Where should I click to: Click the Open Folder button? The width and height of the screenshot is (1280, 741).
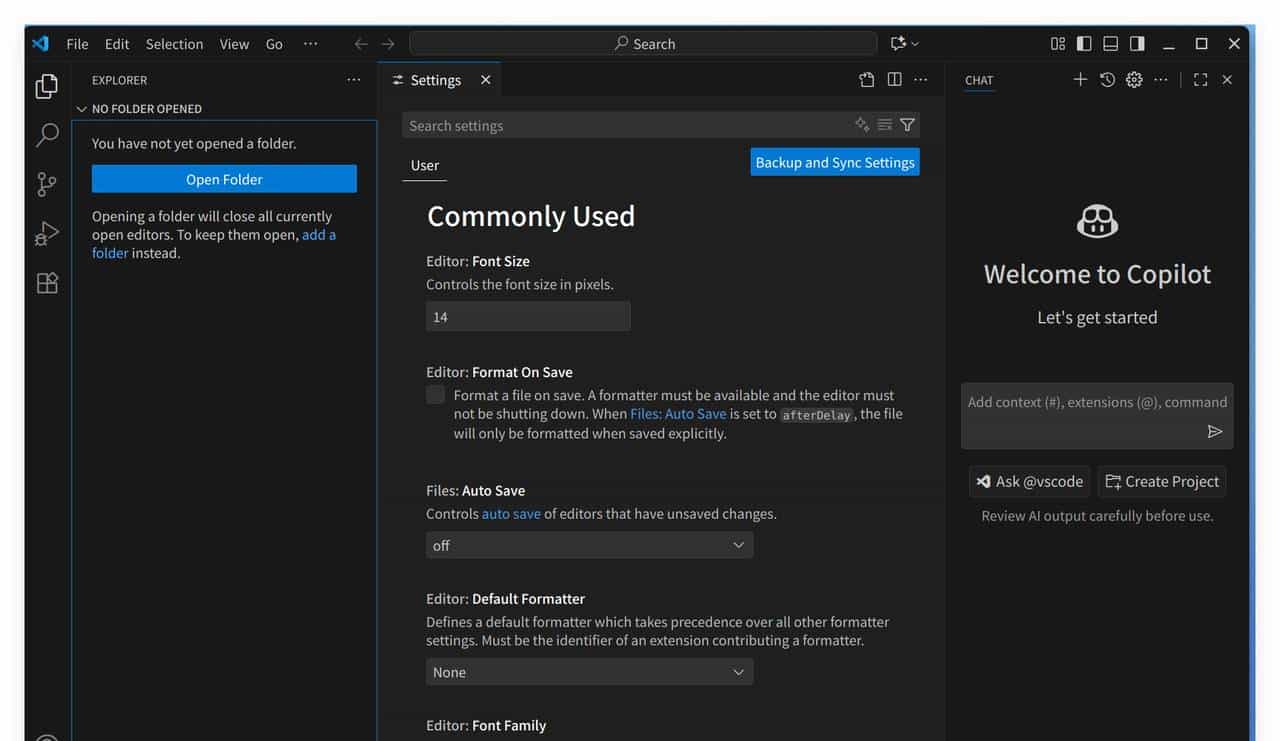point(224,179)
